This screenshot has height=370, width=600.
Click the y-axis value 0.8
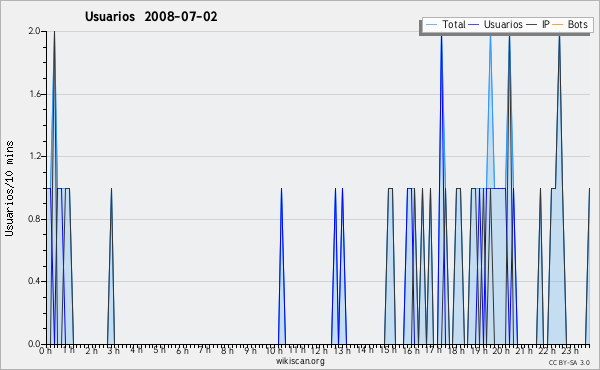click(34, 219)
